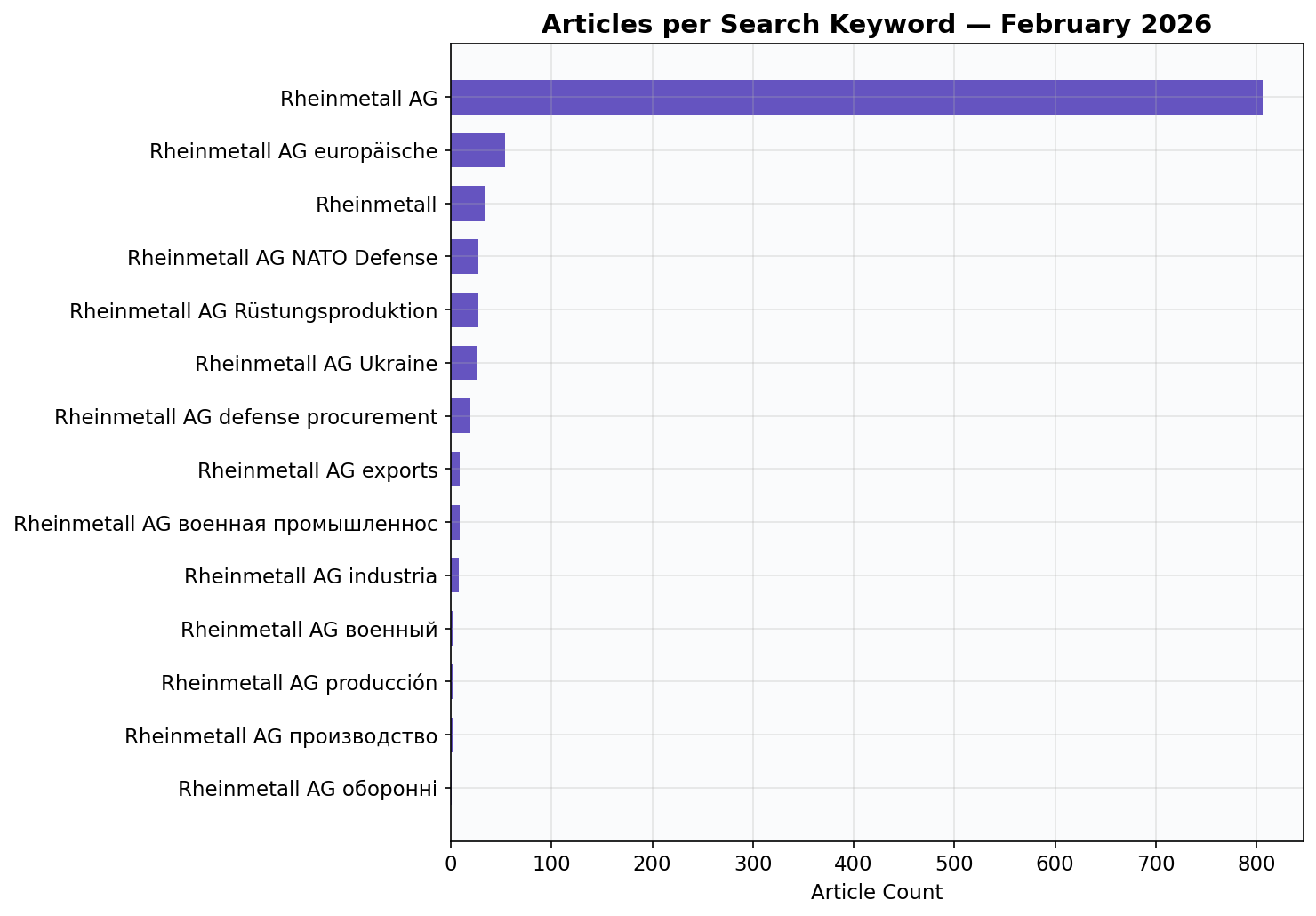The height and width of the screenshot is (916, 1316).
Task: Click the Rheinmetall AG Ukraine bar
Action: tap(463, 363)
